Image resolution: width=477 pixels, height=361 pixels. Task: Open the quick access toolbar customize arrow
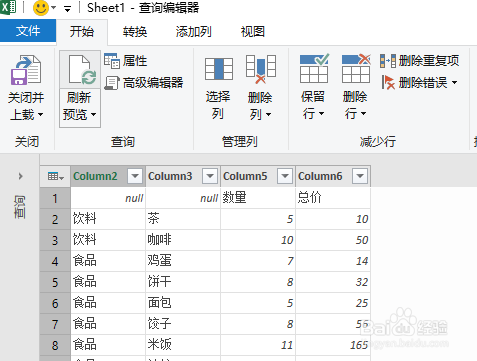[67, 9]
